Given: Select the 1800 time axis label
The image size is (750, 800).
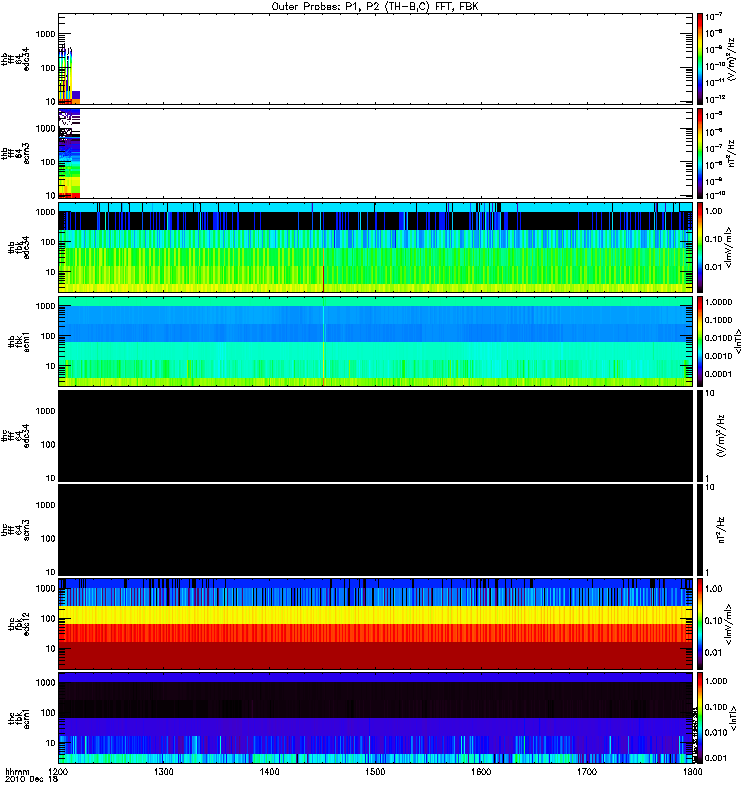Looking at the screenshot, I should pos(692,771).
